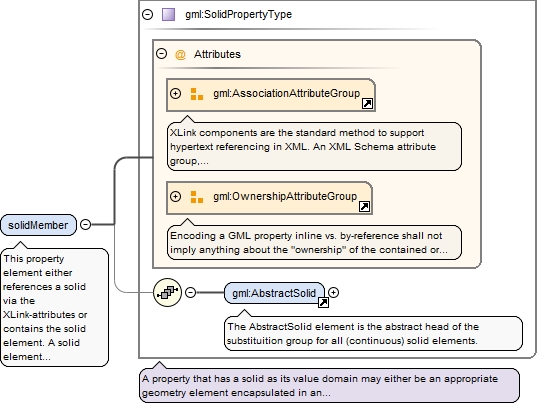Collapse the Attributes group
Viewport: 538px width, 406px height.
161,54
